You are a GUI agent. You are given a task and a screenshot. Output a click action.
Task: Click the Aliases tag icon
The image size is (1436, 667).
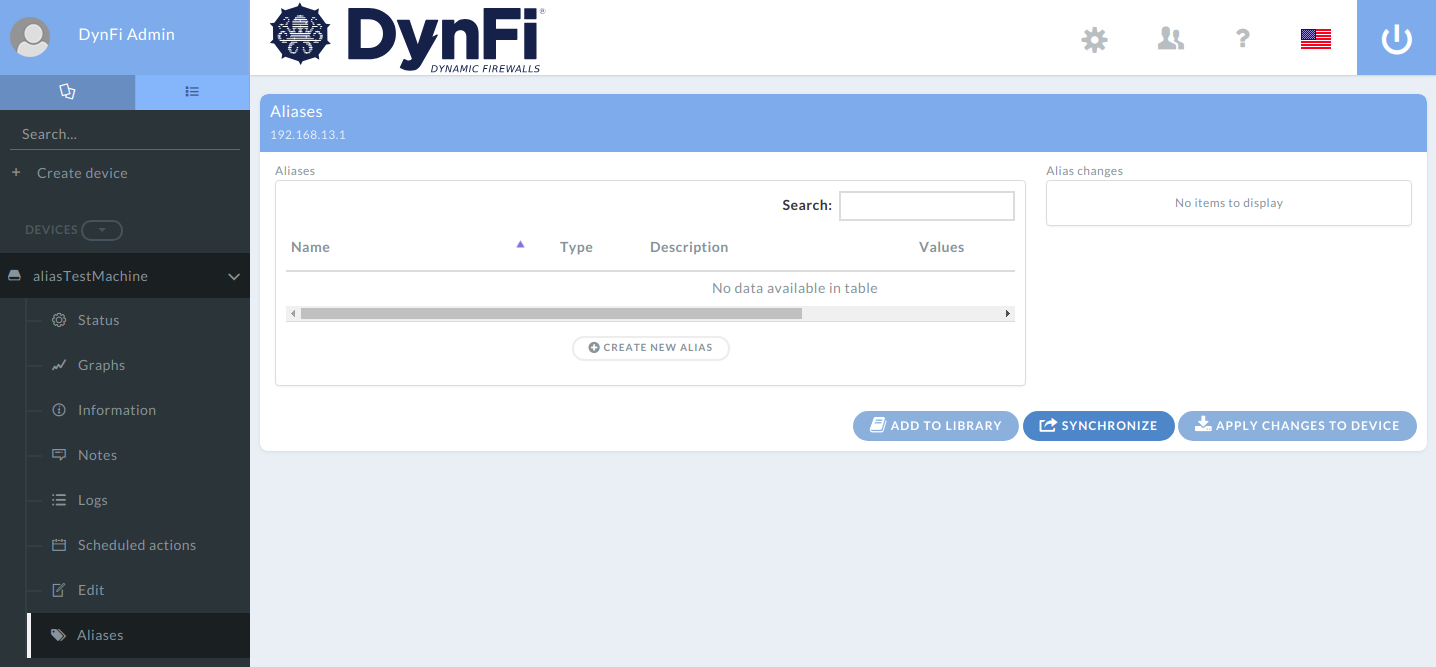click(x=58, y=635)
